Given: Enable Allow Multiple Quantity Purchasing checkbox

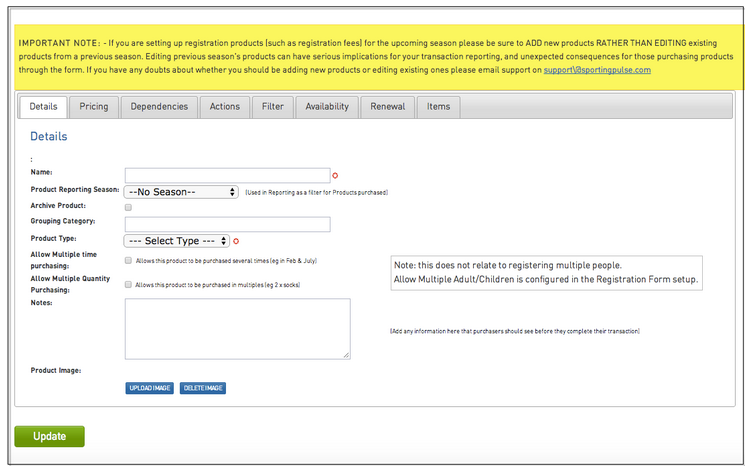Looking at the screenshot, I should 128,284.
